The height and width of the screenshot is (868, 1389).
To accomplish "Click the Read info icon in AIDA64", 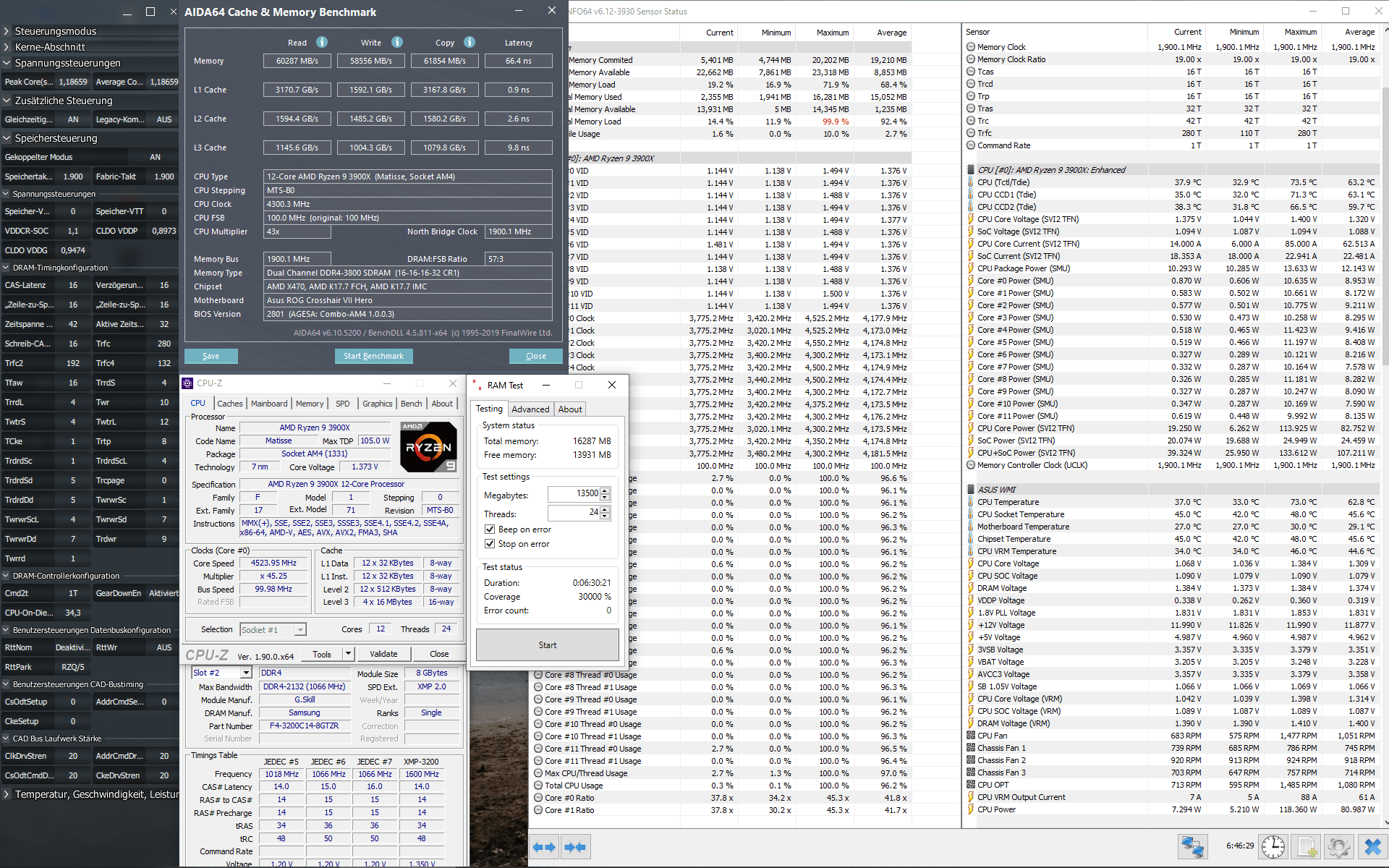I will (x=322, y=42).
